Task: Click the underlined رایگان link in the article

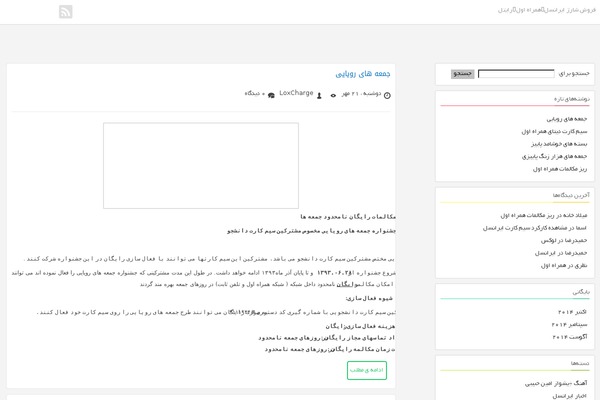Action: (344, 284)
